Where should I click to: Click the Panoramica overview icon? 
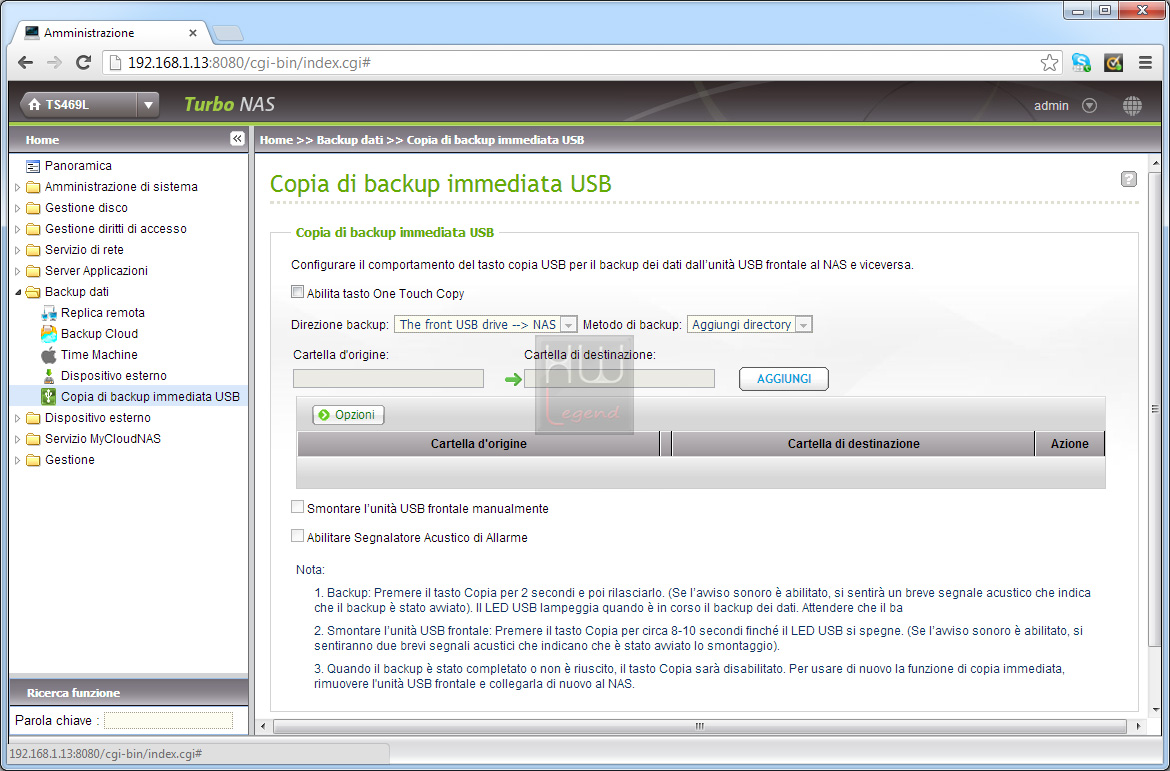[x=33, y=166]
